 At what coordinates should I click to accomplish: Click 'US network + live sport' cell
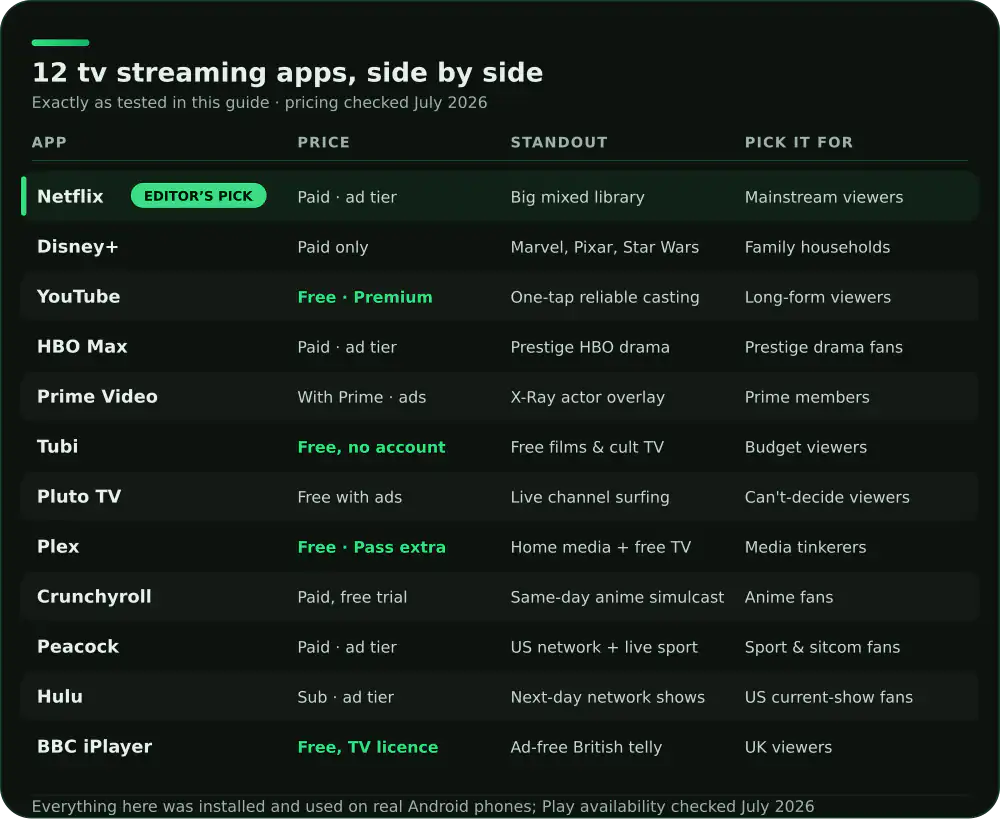(x=604, y=647)
